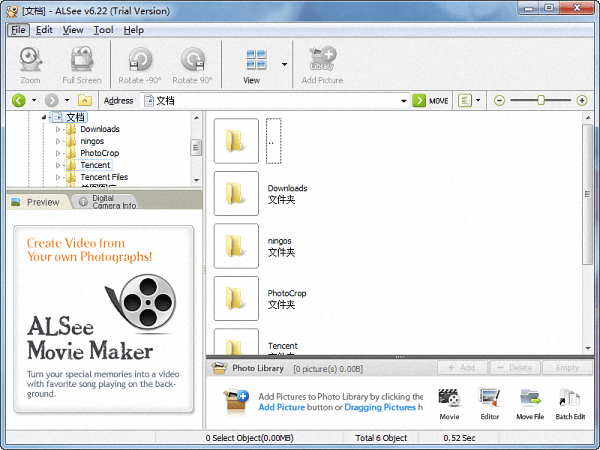Select Tencent Files in folder tree

point(104,177)
